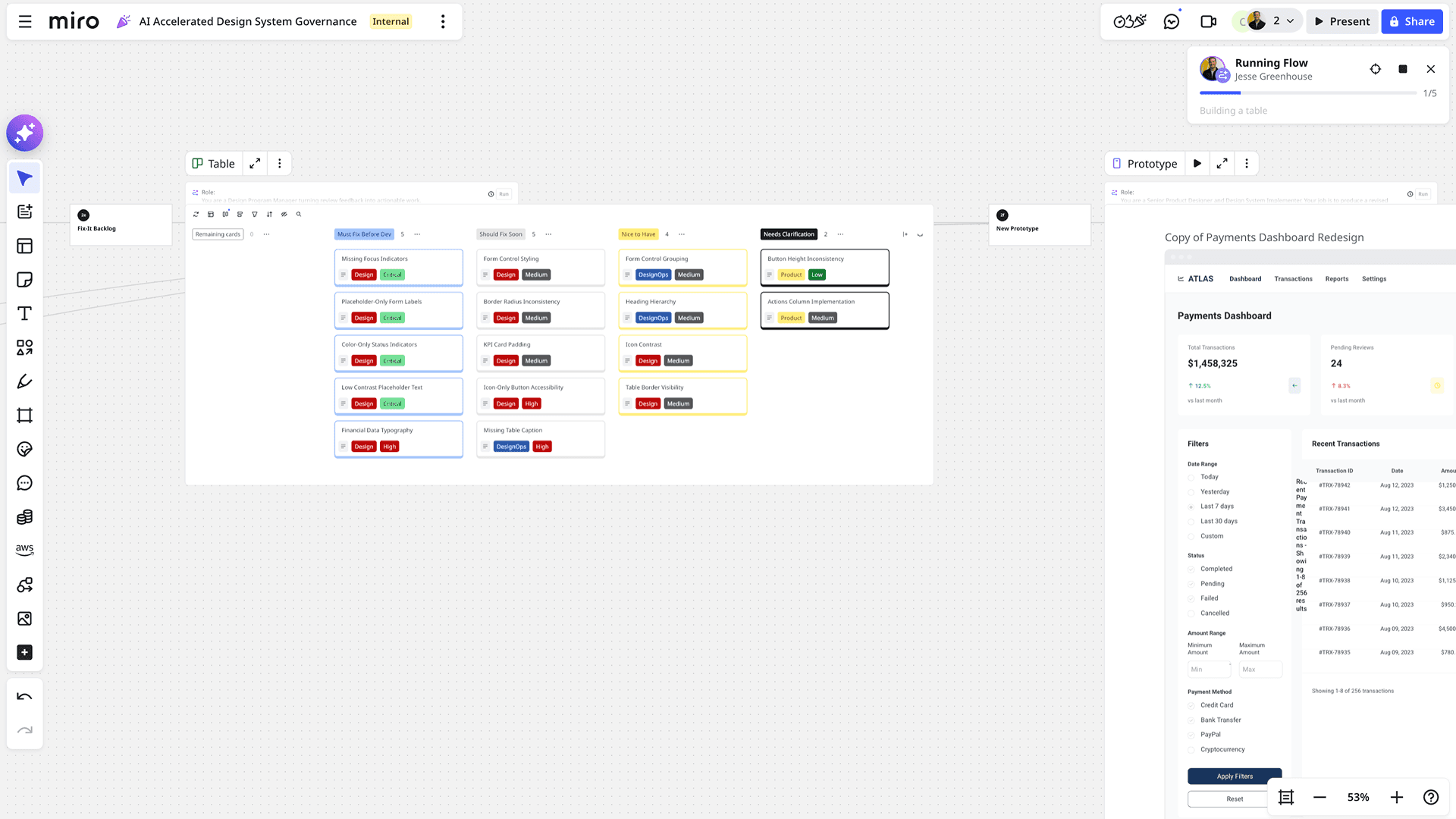Open the Miro AI sparkle button

coord(24,133)
